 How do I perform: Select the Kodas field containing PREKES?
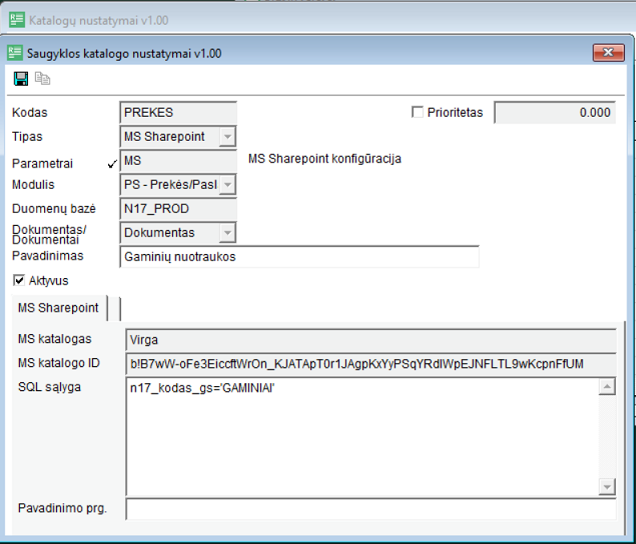coord(178,113)
